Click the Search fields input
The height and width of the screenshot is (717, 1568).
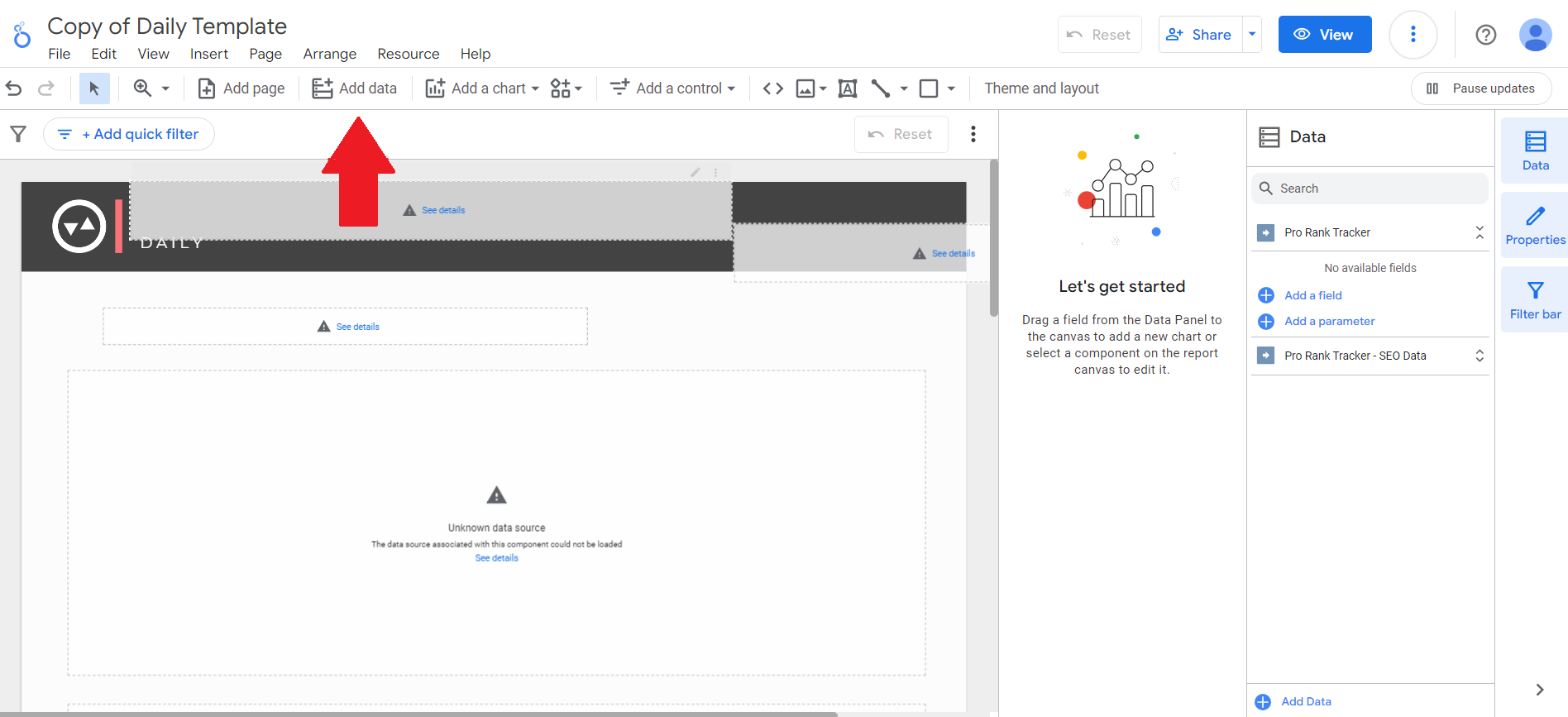tap(1370, 189)
